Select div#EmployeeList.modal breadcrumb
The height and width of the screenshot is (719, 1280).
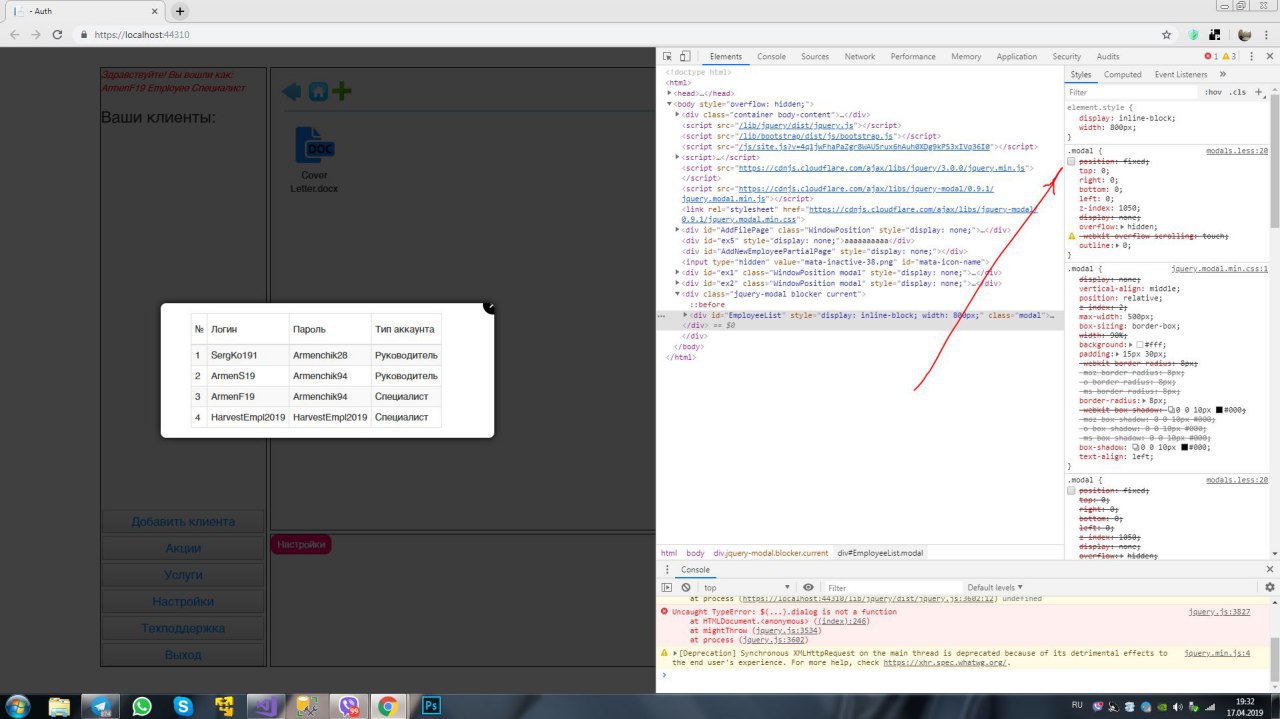pyautogui.click(x=880, y=553)
